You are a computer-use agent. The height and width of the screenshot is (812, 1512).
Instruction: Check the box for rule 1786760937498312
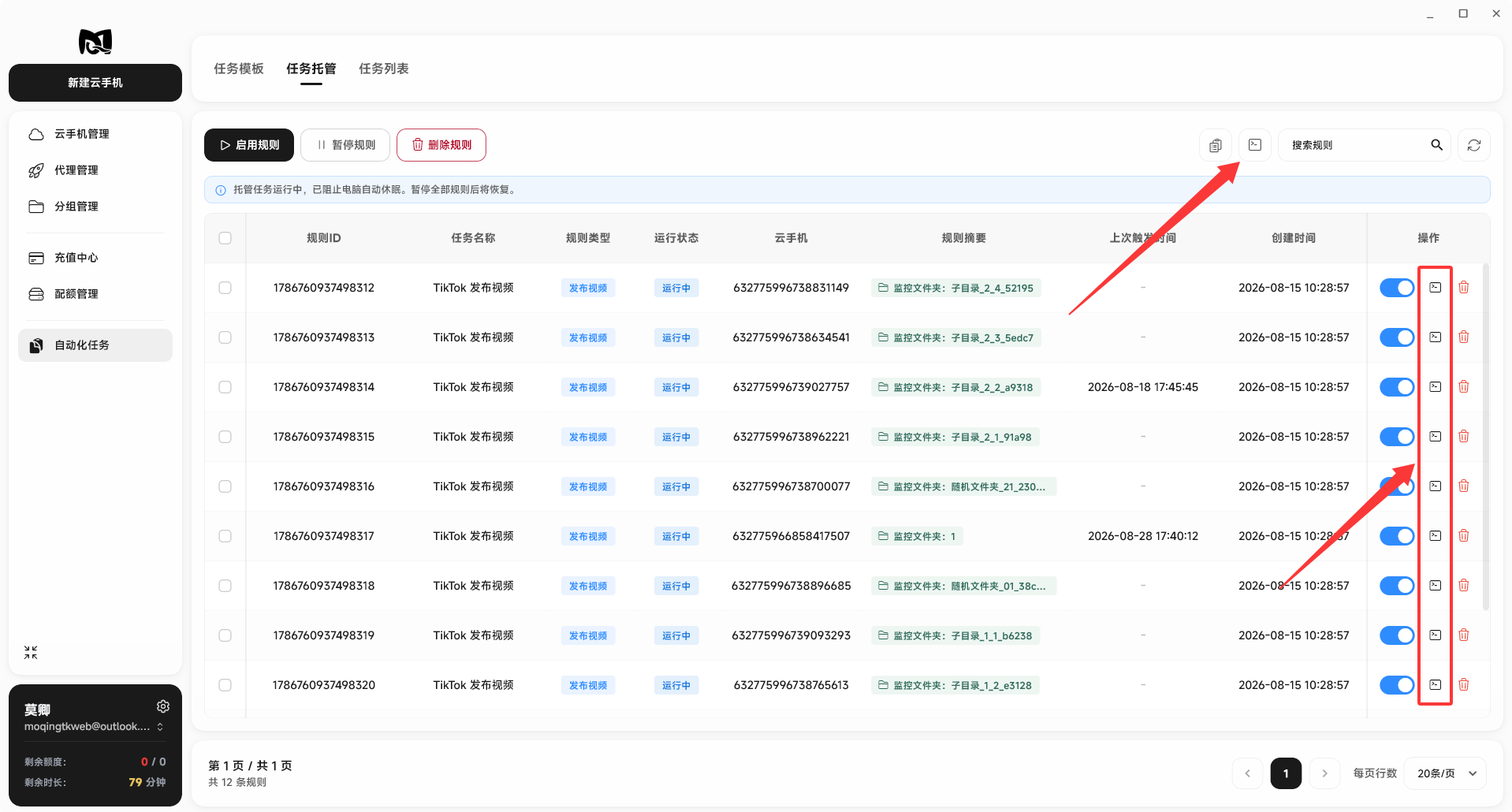click(225, 288)
